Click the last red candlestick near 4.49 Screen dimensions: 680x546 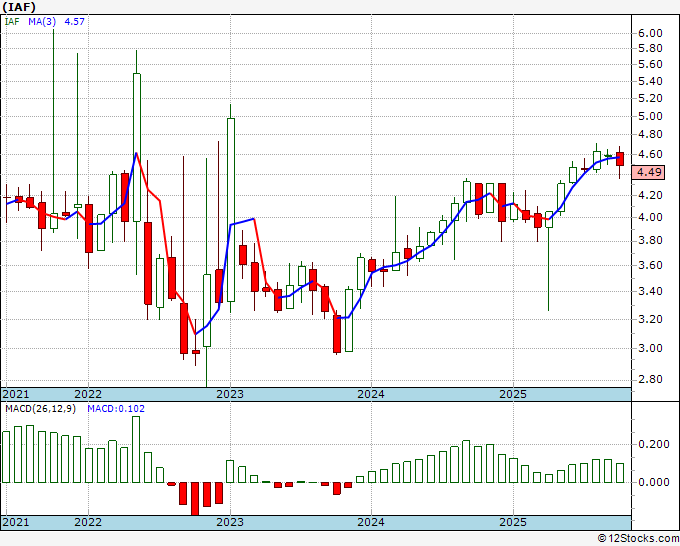(620, 159)
